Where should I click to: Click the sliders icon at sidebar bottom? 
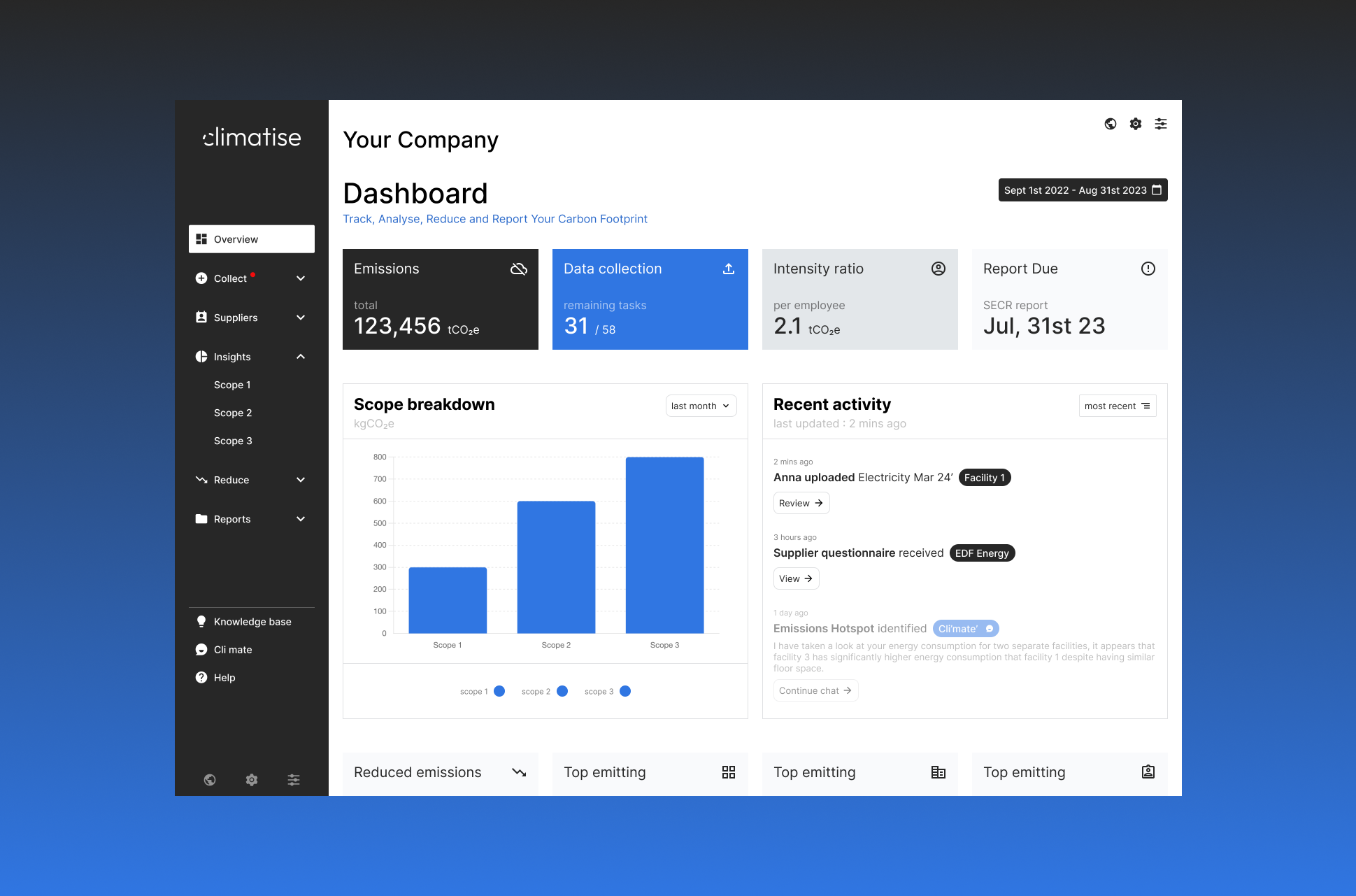point(293,779)
